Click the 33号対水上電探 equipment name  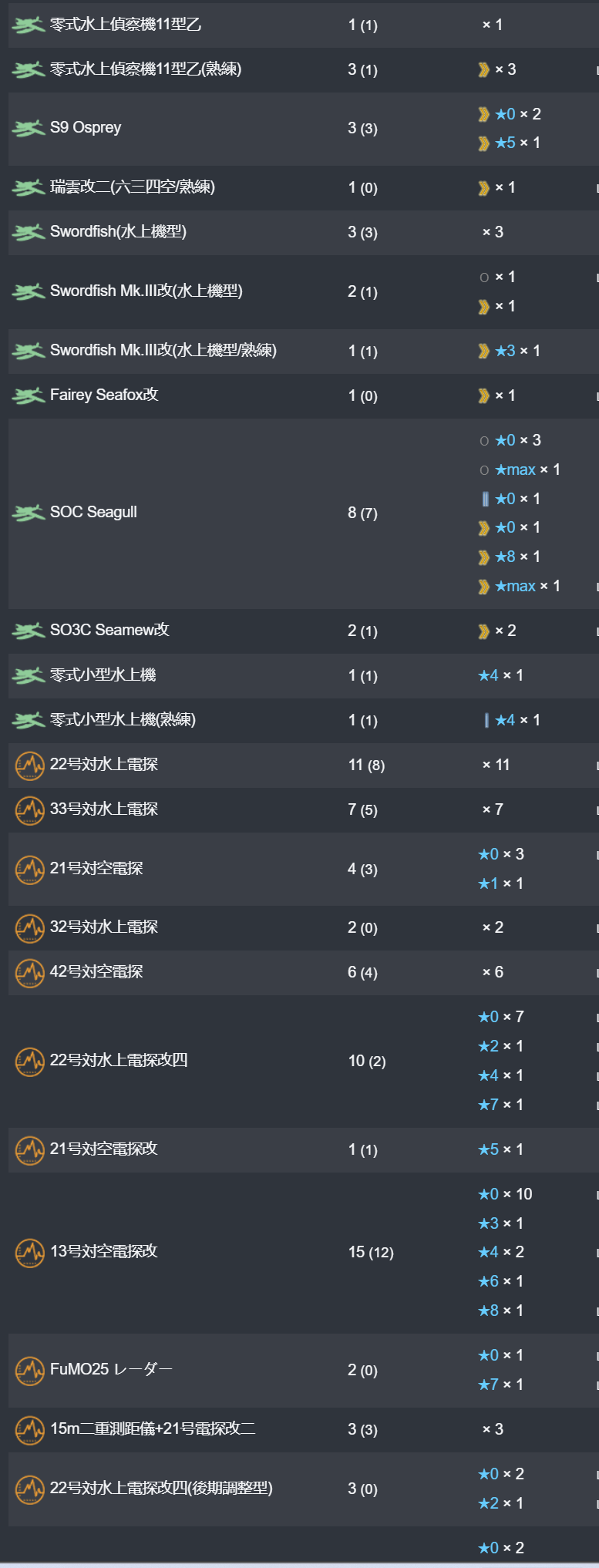click(104, 809)
